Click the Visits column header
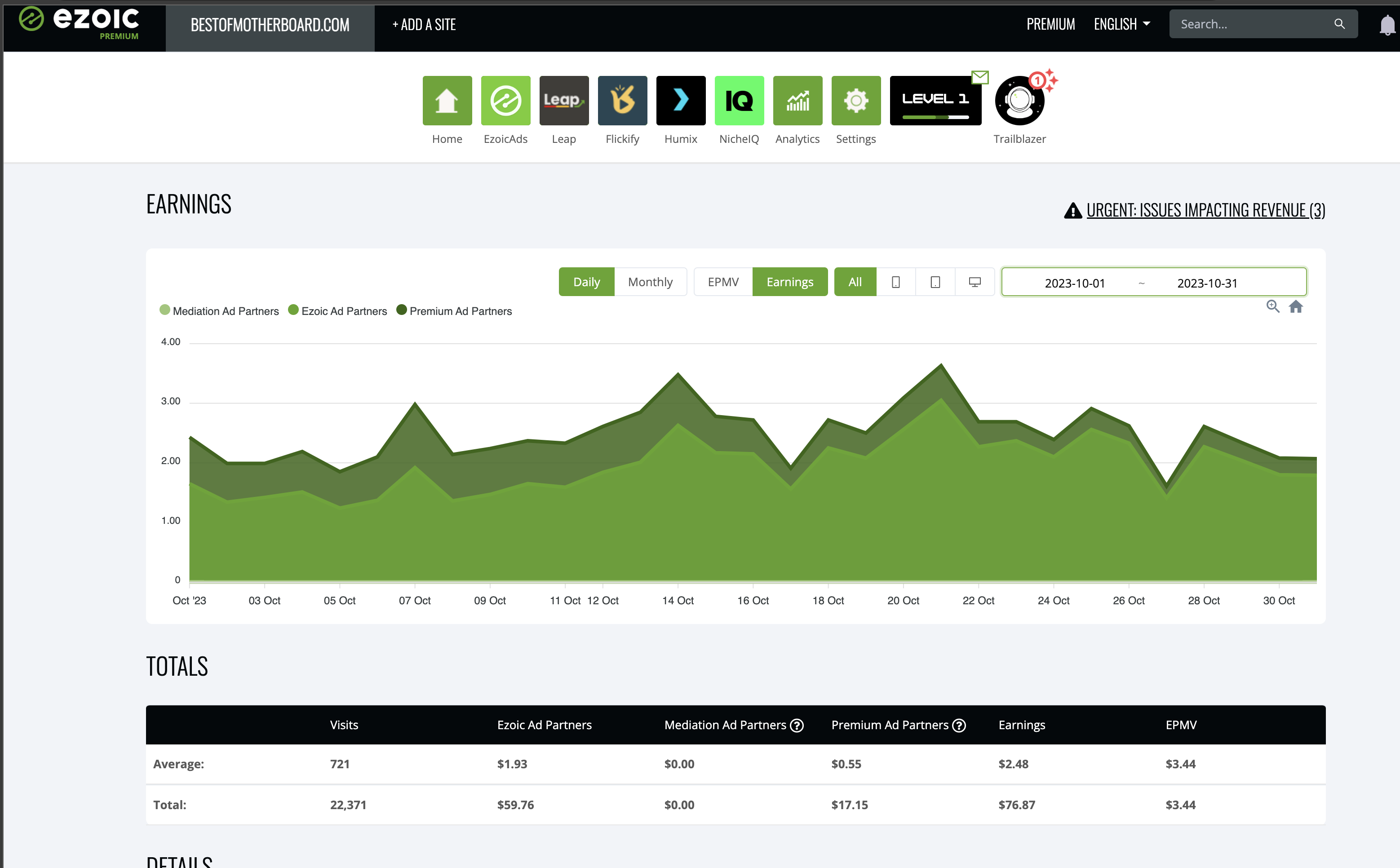Image resolution: width=1400 pixels, height=868 pixels. [x=344, y=725]
